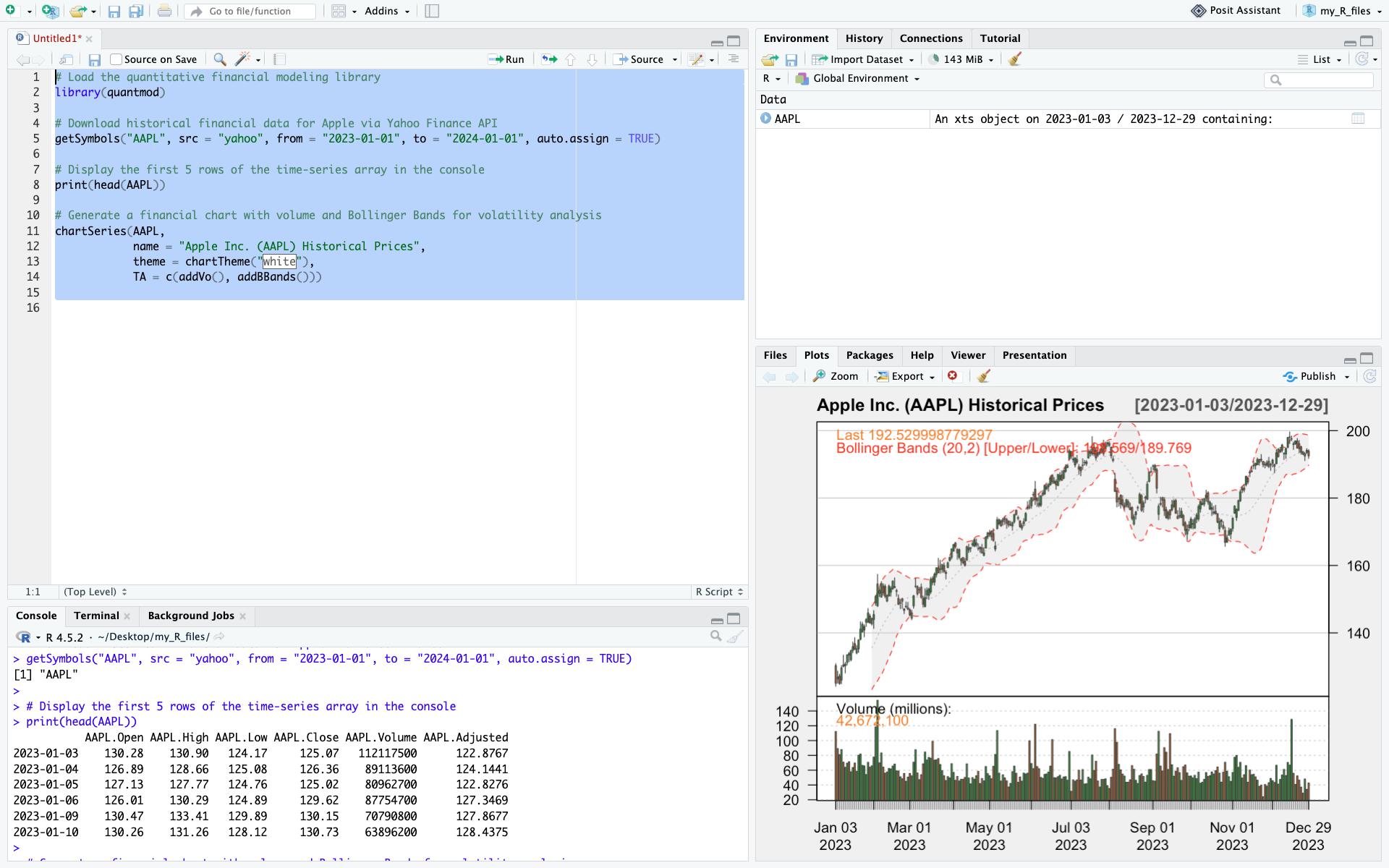Switch to the History tab
Viewport: 1389px width, 868px height.
[x=864, y=38]
